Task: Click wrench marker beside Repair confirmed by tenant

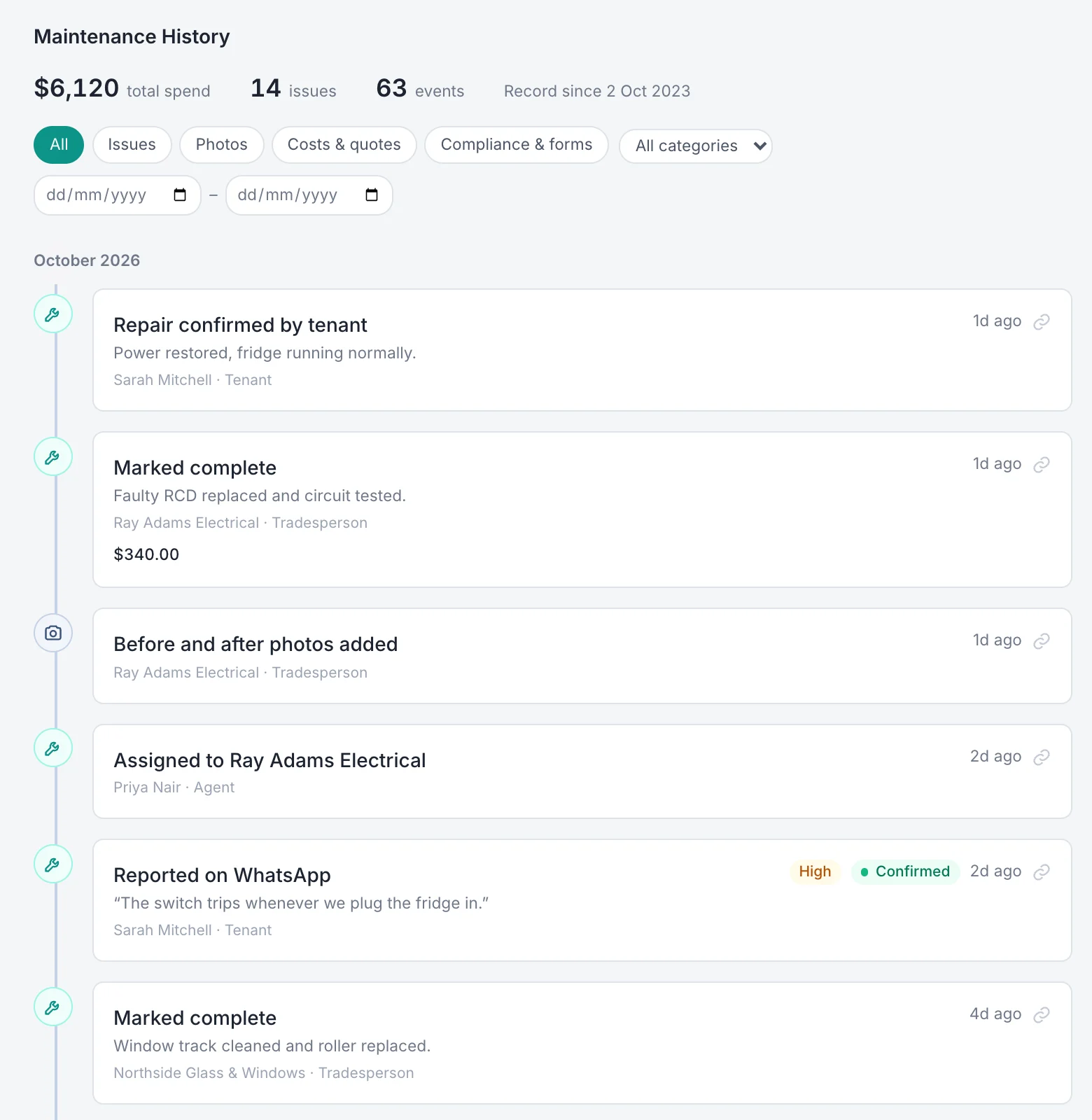Action: 53,314
